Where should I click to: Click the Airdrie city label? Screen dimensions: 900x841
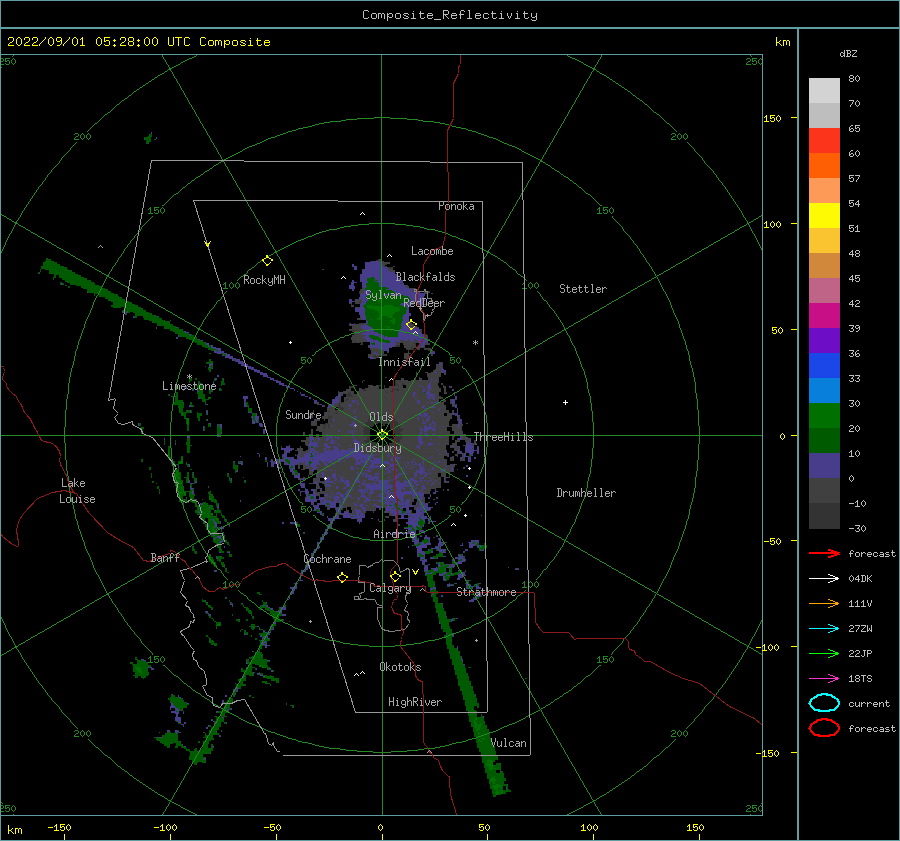[x=394, y=534]
